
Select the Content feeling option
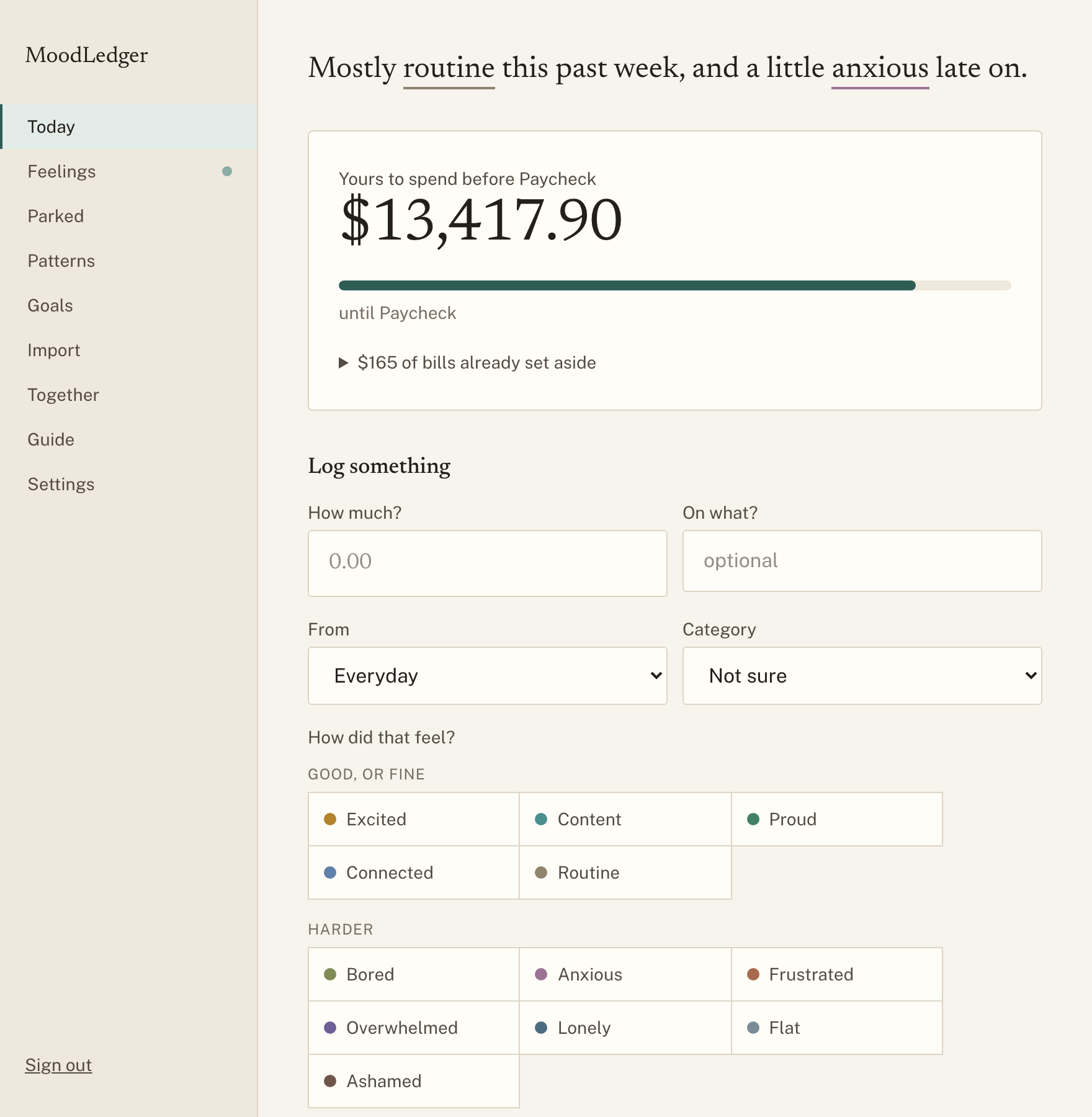[625, 819]
